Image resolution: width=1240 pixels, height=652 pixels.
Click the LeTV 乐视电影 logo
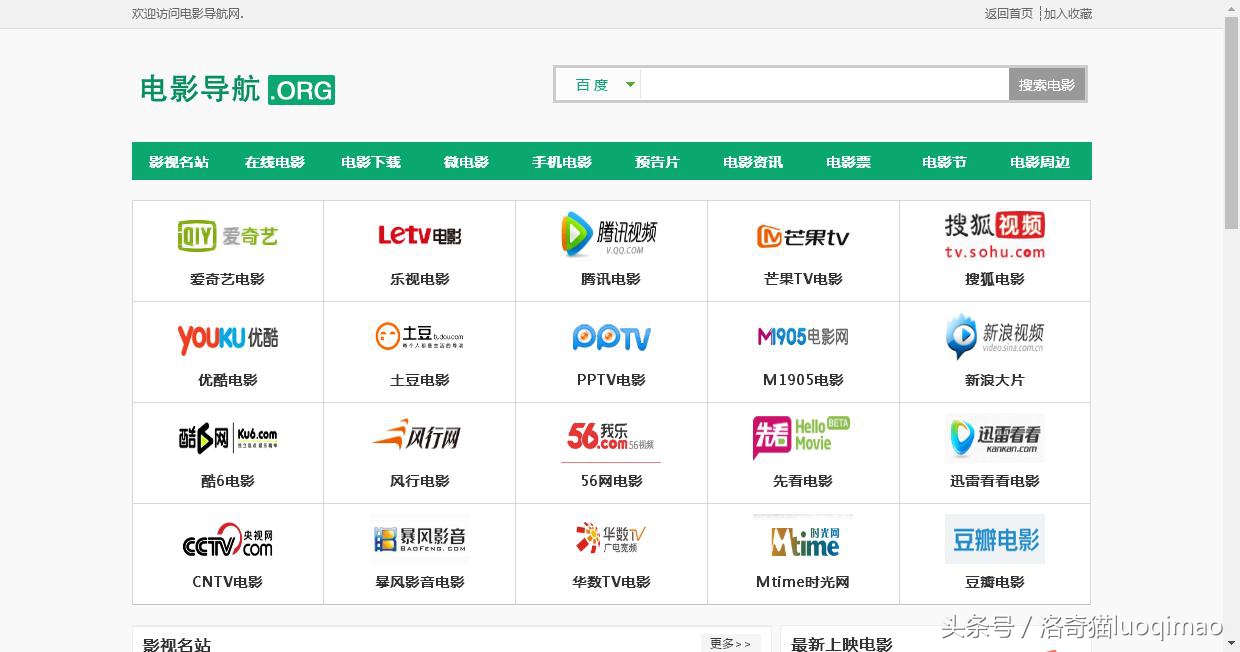pyautogui.click(x=419, y=236)
